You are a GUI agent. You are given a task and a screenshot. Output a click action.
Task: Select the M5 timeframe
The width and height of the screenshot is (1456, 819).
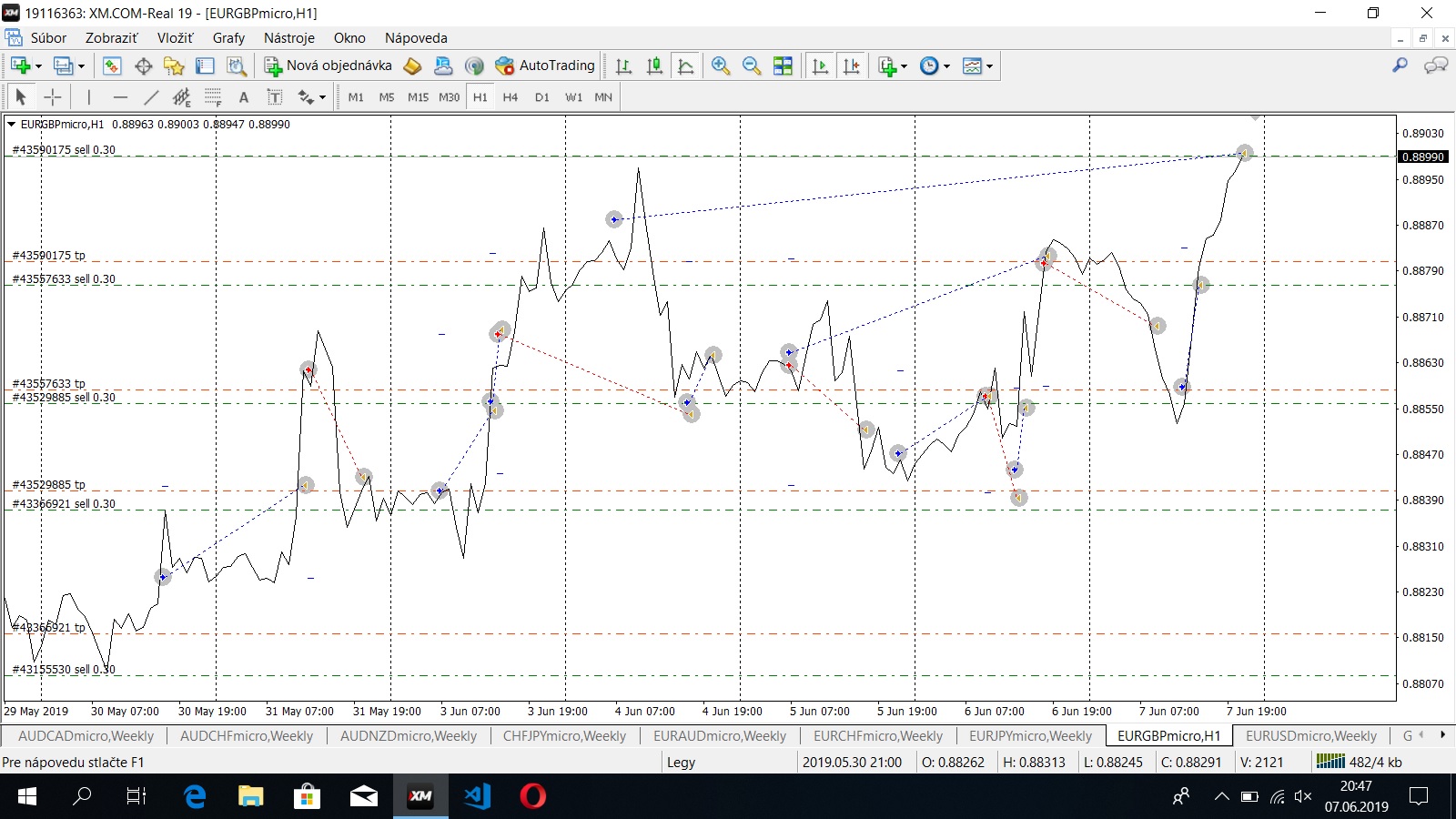tap(387, 96)
